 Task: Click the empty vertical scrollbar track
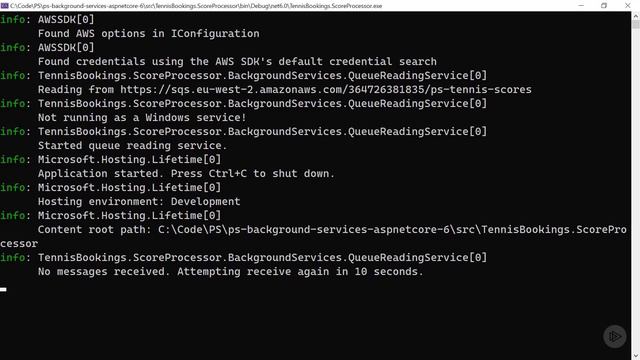pyautogui.click(x=636, y=188)
